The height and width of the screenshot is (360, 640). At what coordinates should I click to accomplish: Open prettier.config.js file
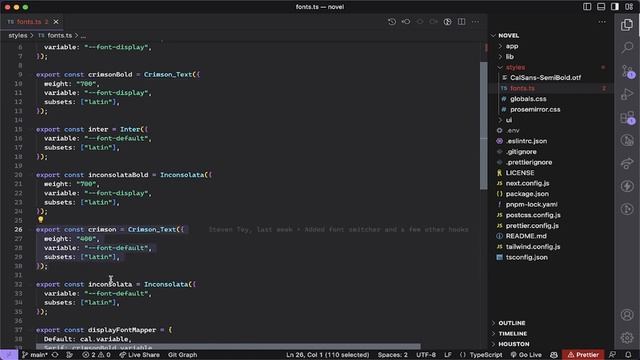click(x=532, y=226)
